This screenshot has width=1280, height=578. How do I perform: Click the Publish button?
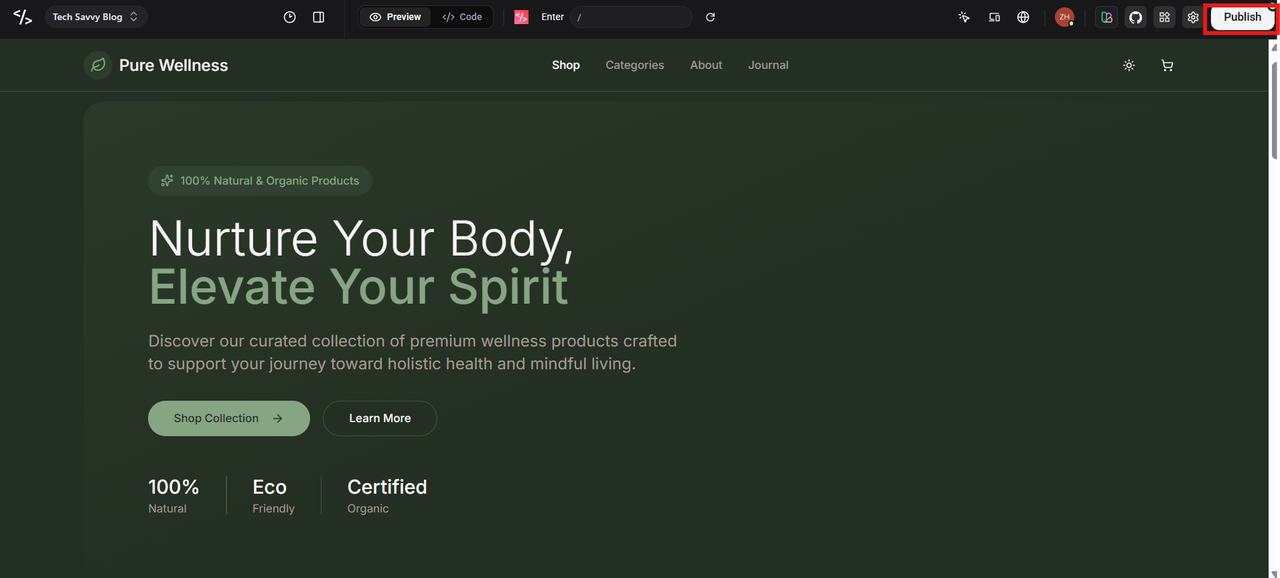1242,17
